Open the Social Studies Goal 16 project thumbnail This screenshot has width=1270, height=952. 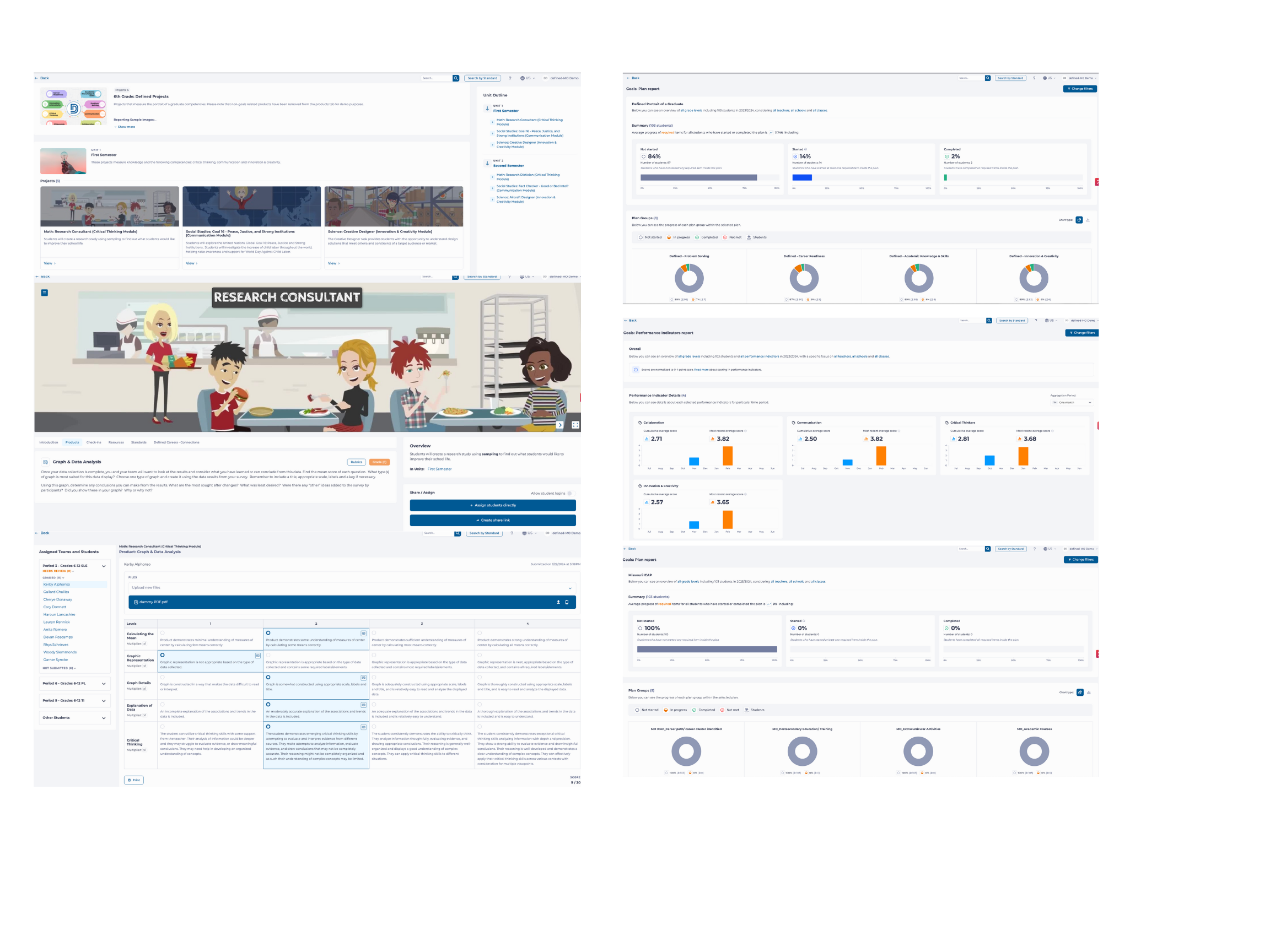click(x=251, y=207)
